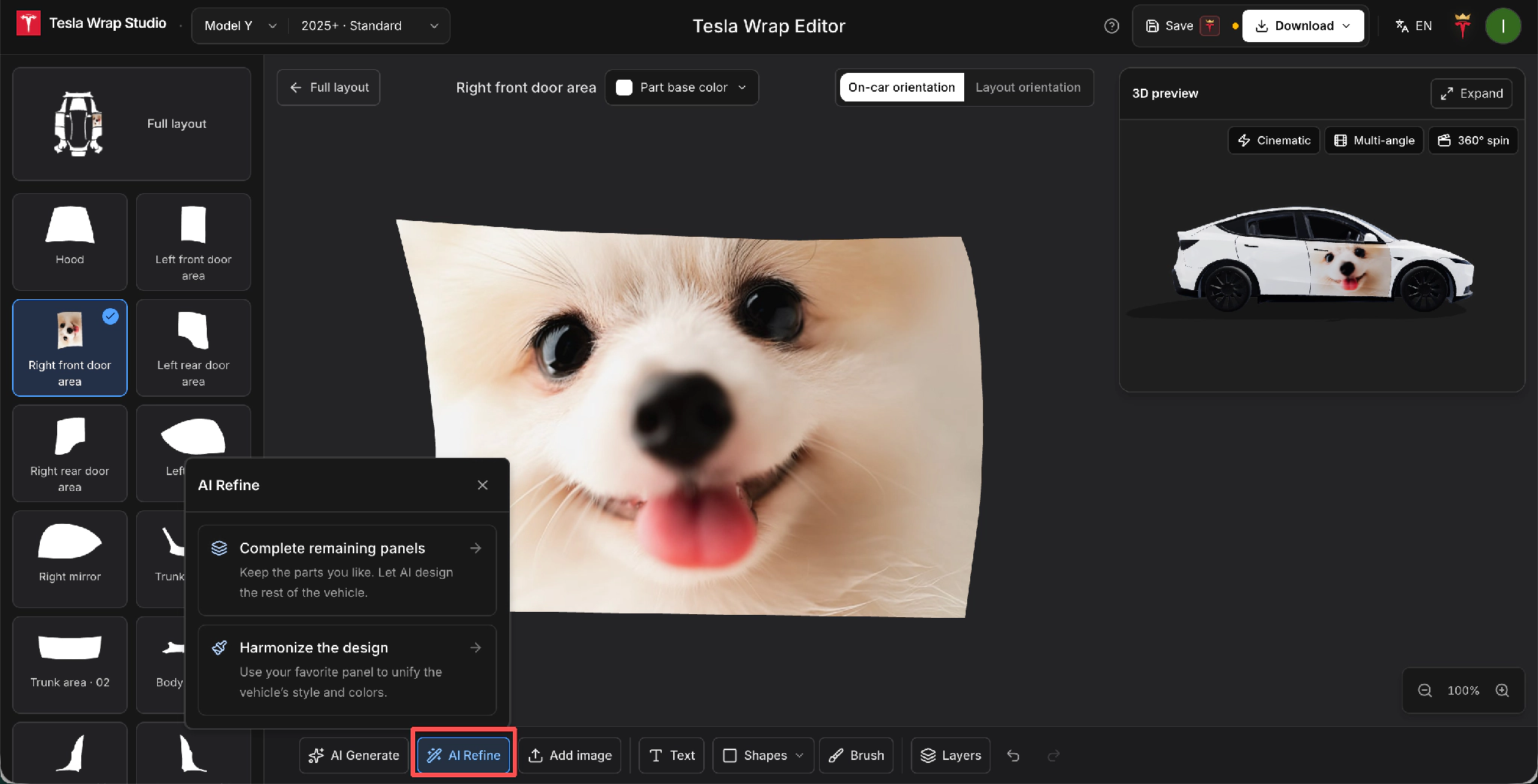
Task: Click the undo arrow icon
Action: pos(1013,755)
